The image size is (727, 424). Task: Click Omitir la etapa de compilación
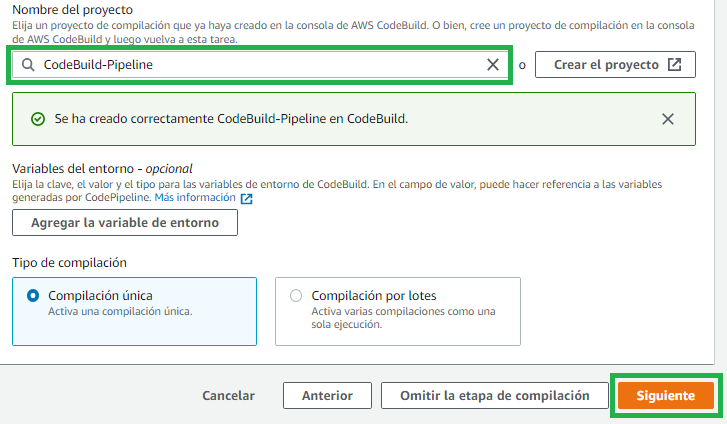pos(495,395)
